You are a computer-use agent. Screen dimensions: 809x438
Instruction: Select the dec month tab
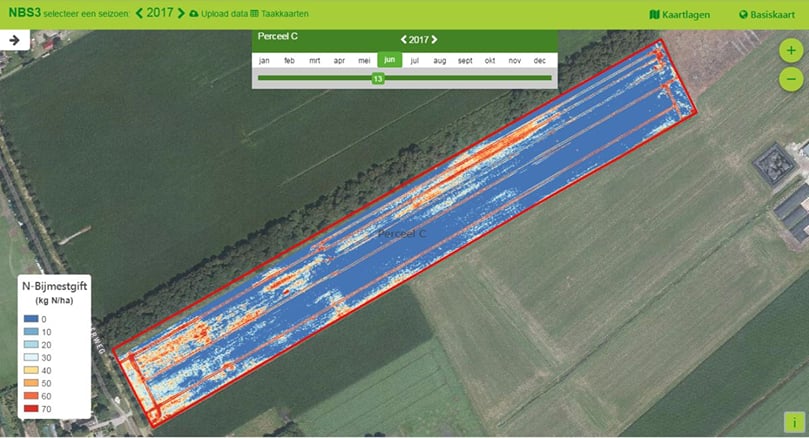[x=540, y=60]
